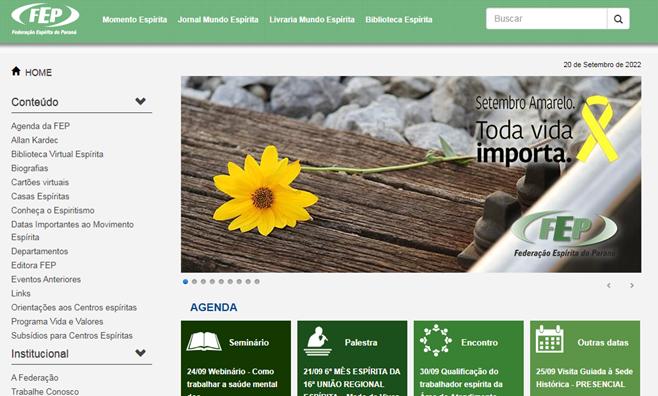Open Biblioteca Virtual Espírita link

tap(57, 154)
